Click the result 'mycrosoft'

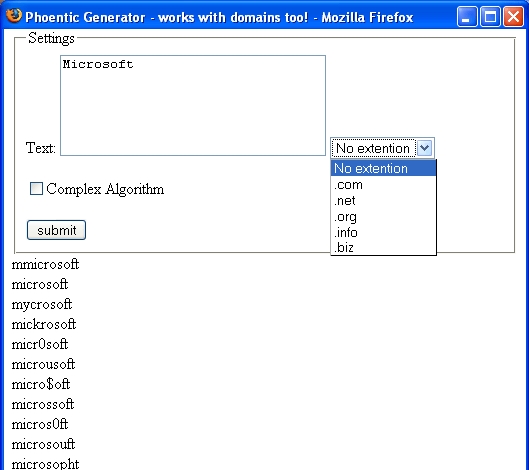tap(42, 305)
